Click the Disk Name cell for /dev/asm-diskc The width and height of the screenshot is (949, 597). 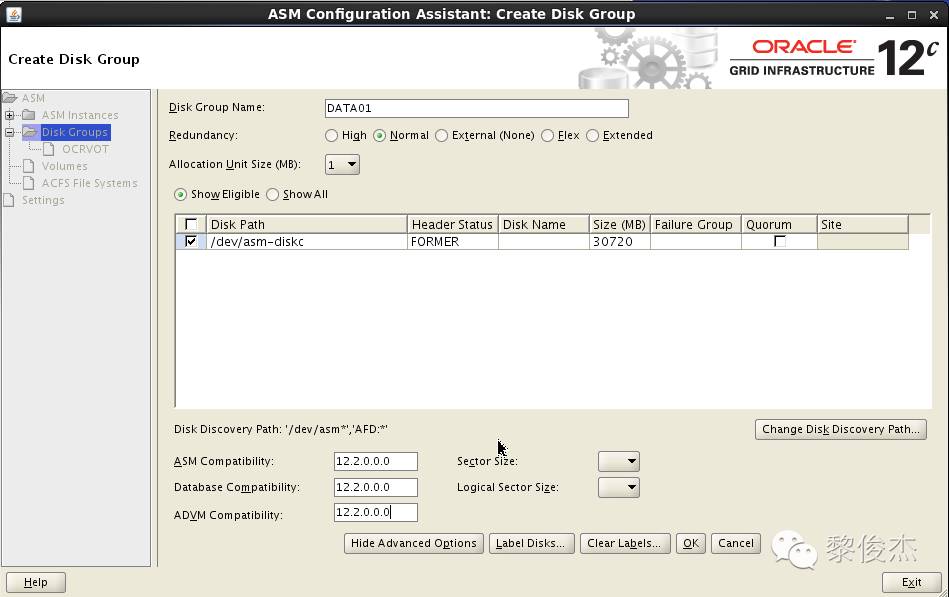pyautogui.click(x=543, y=241)
